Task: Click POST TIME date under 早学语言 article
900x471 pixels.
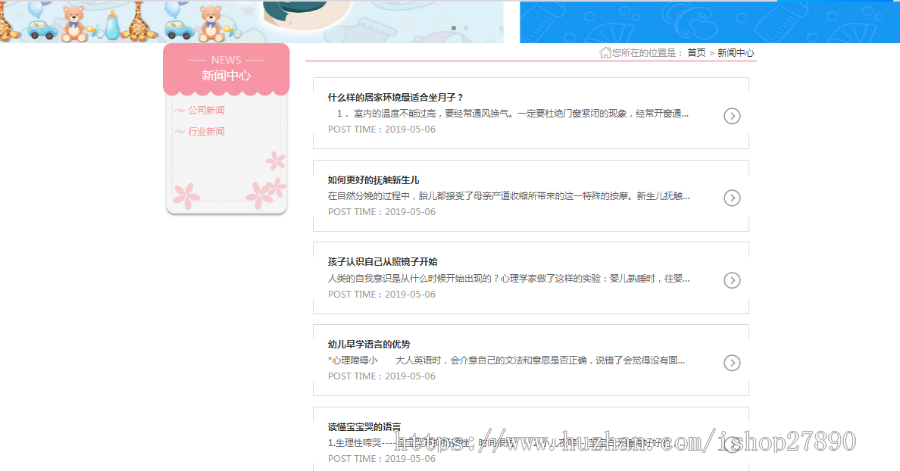Action: click(x=382, y=376)
